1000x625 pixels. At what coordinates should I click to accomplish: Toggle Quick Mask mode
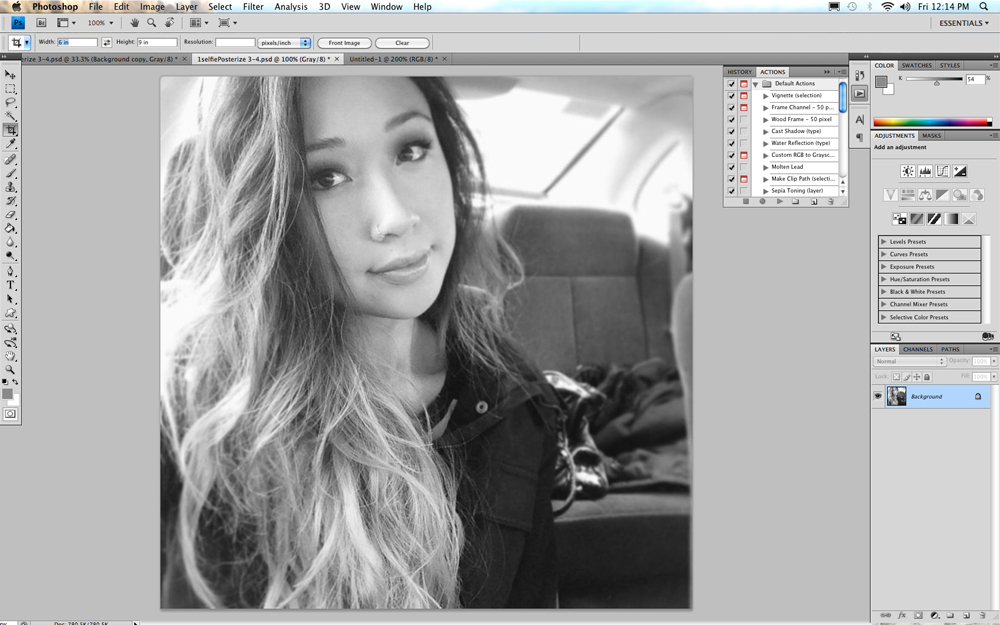point(10,414)
